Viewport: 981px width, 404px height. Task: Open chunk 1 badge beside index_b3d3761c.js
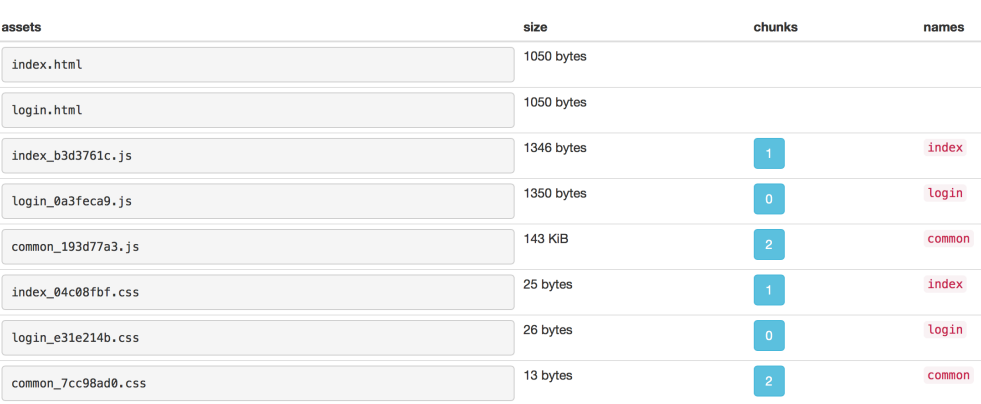pyautogui.click(x=769, y=154)
